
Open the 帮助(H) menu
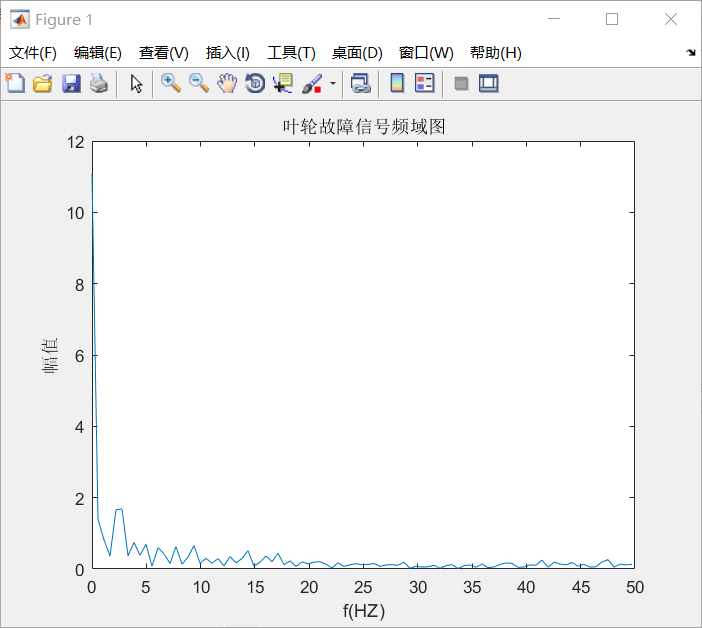(x=496, y=53)
